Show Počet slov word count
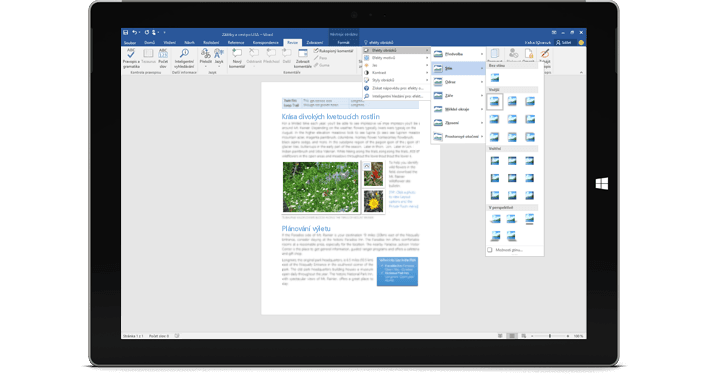 click(x=163, y=59)
